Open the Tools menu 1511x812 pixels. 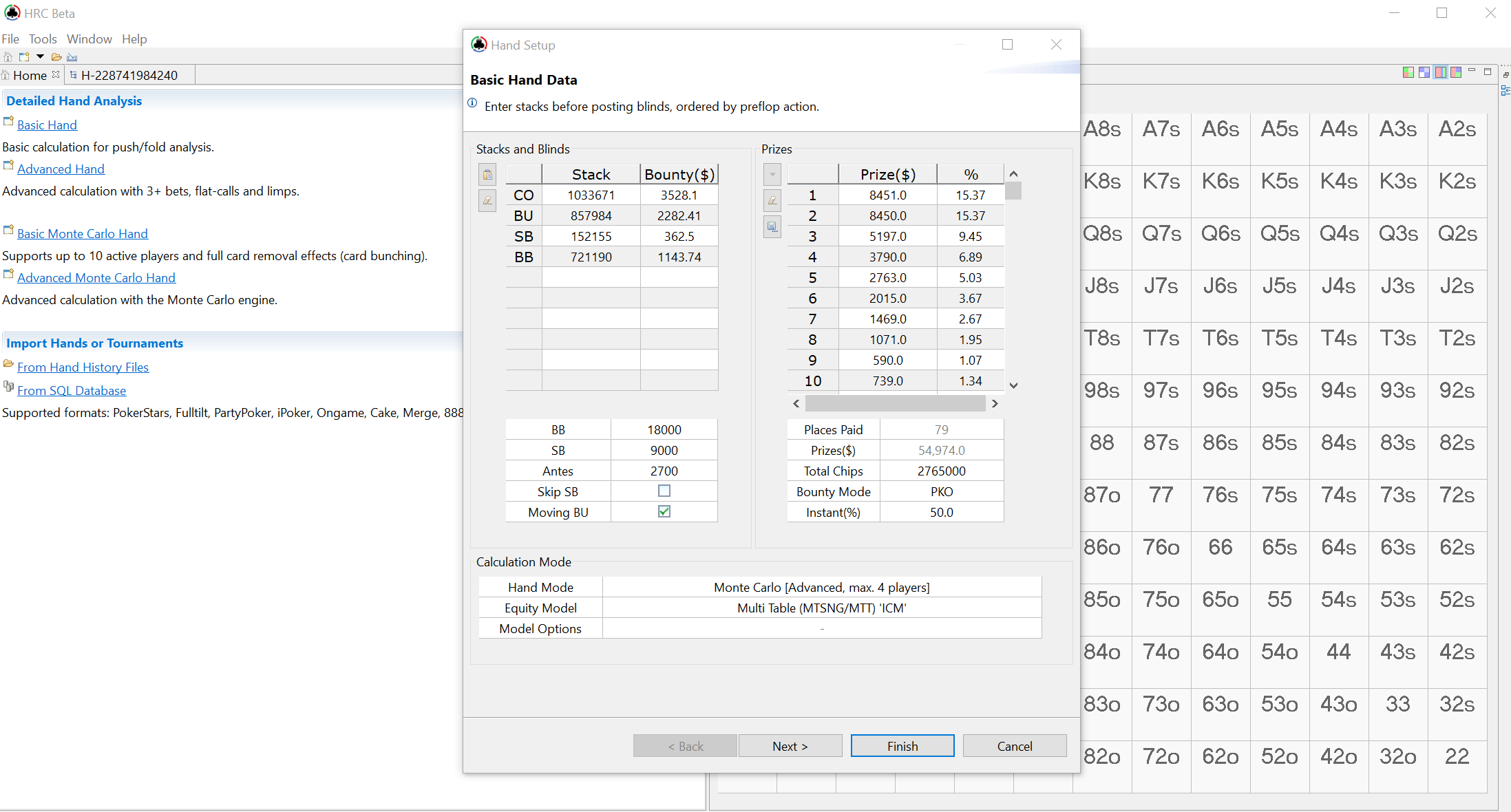point(43,39)
